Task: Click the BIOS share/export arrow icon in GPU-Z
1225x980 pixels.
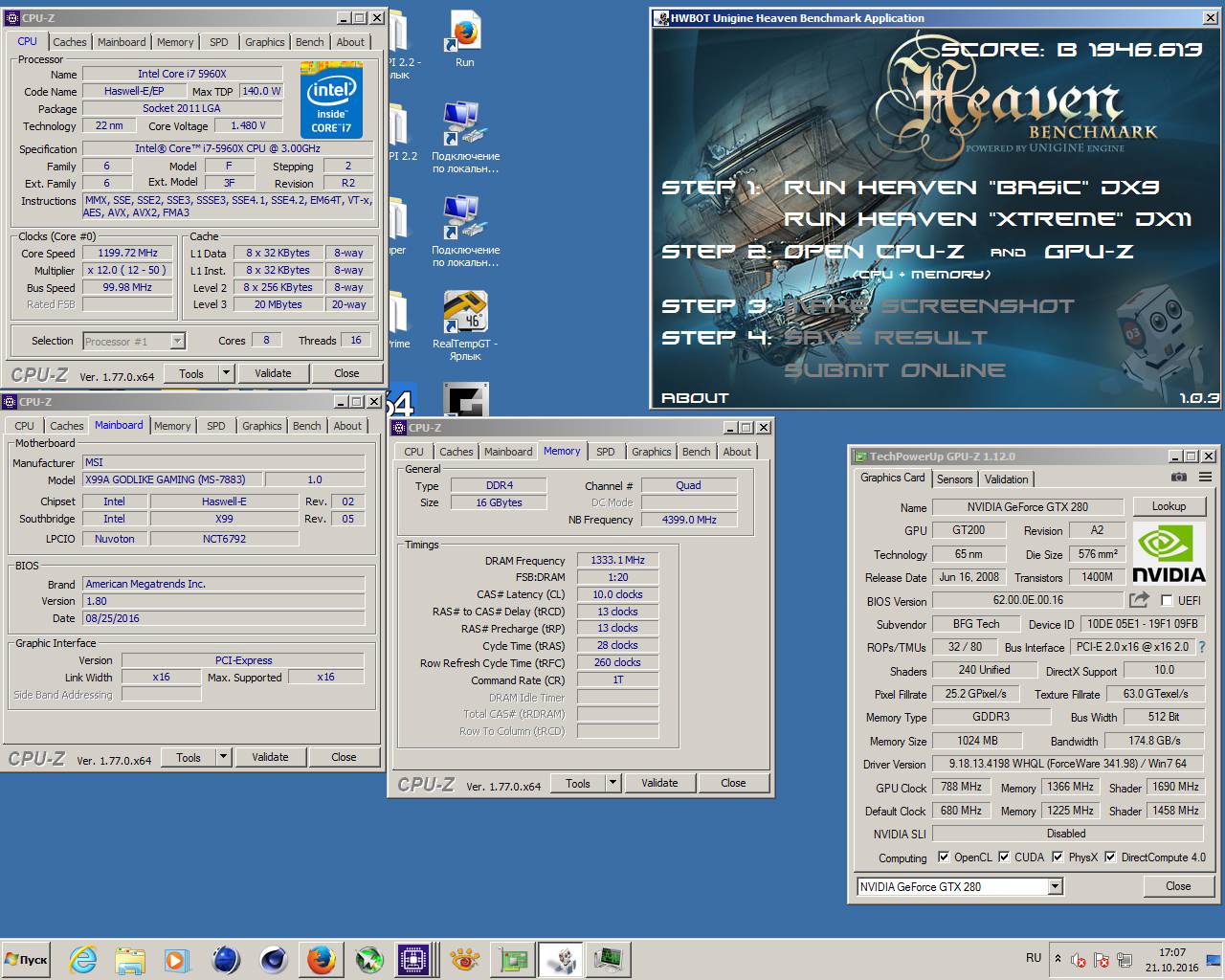Action: coord(1139,600)
